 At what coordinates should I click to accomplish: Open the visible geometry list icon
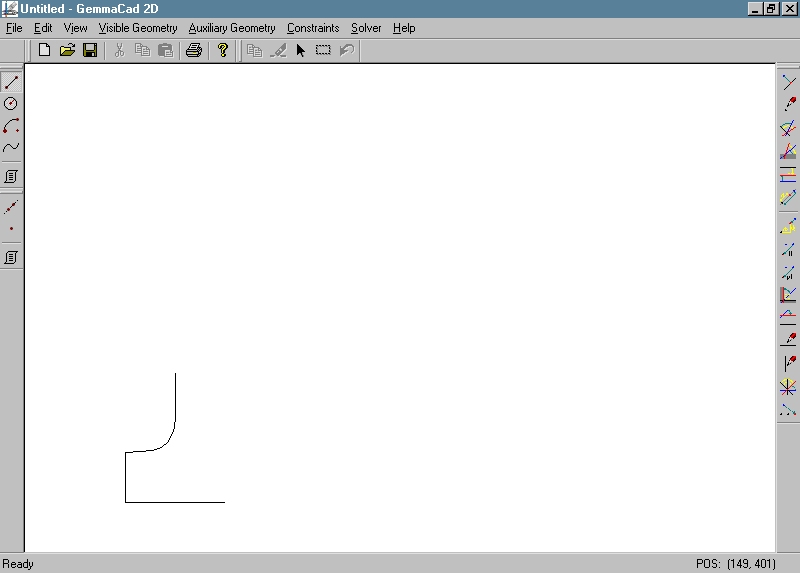point(11,177)
